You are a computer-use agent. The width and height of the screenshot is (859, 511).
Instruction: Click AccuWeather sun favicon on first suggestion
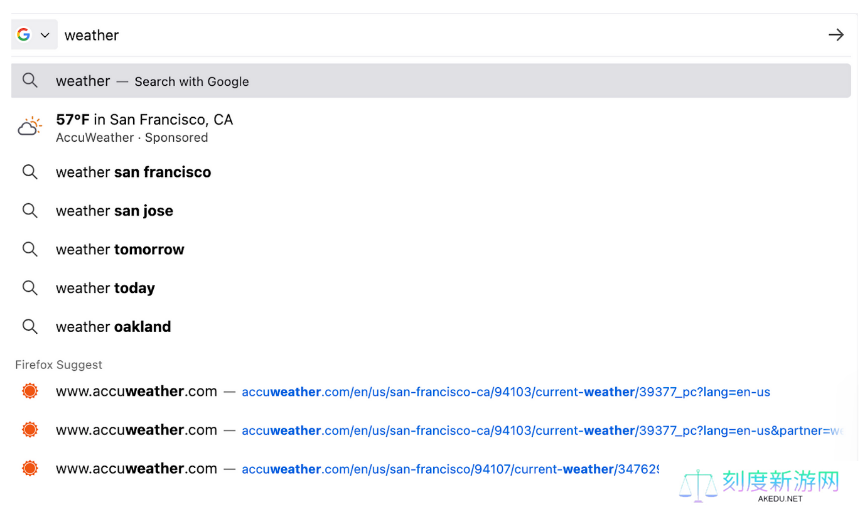tap(30, 391)
